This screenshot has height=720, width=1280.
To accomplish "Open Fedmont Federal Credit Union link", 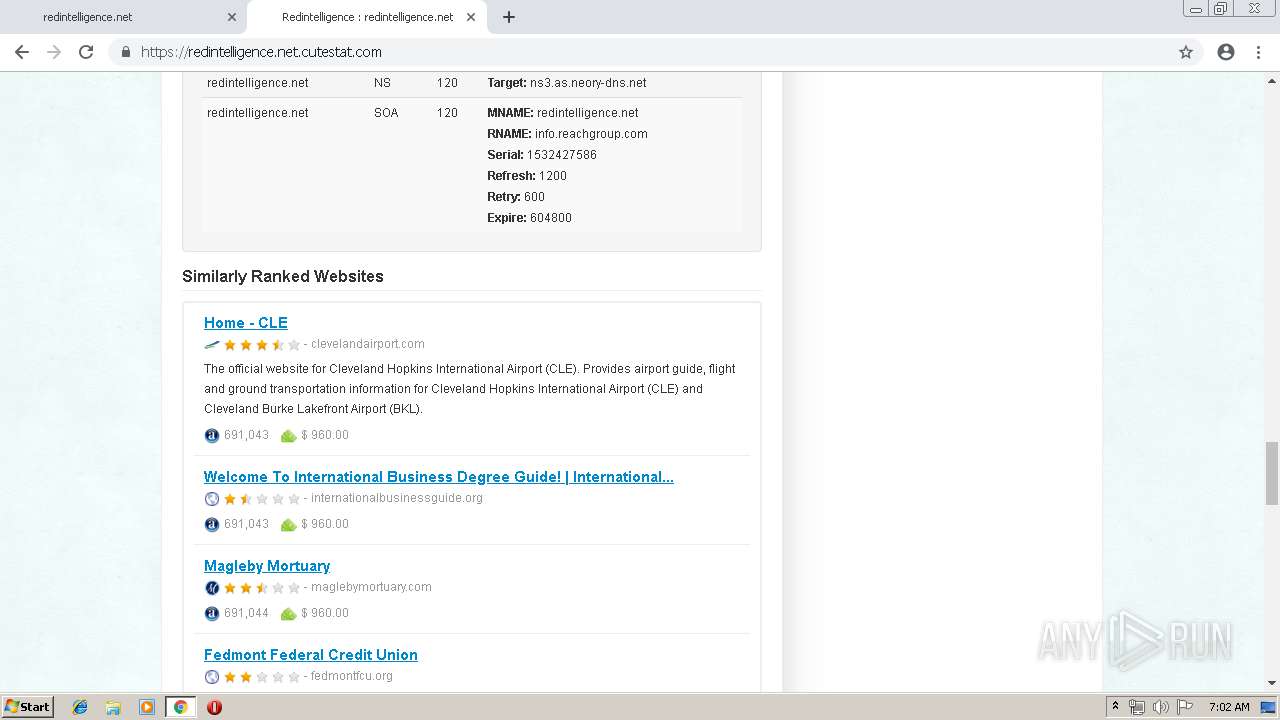I will click(x=311, y=655).
